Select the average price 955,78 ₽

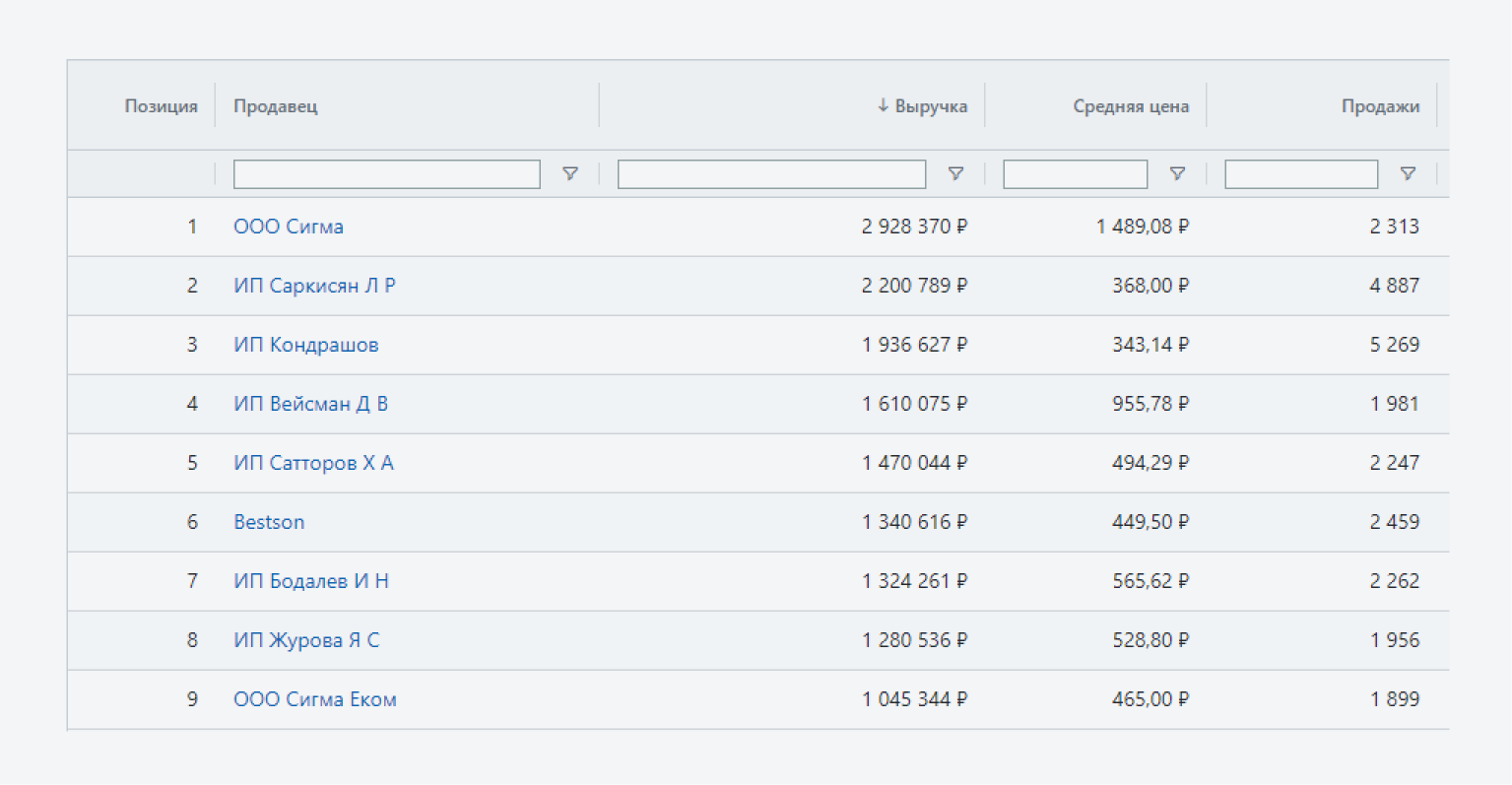point(1150,404)
